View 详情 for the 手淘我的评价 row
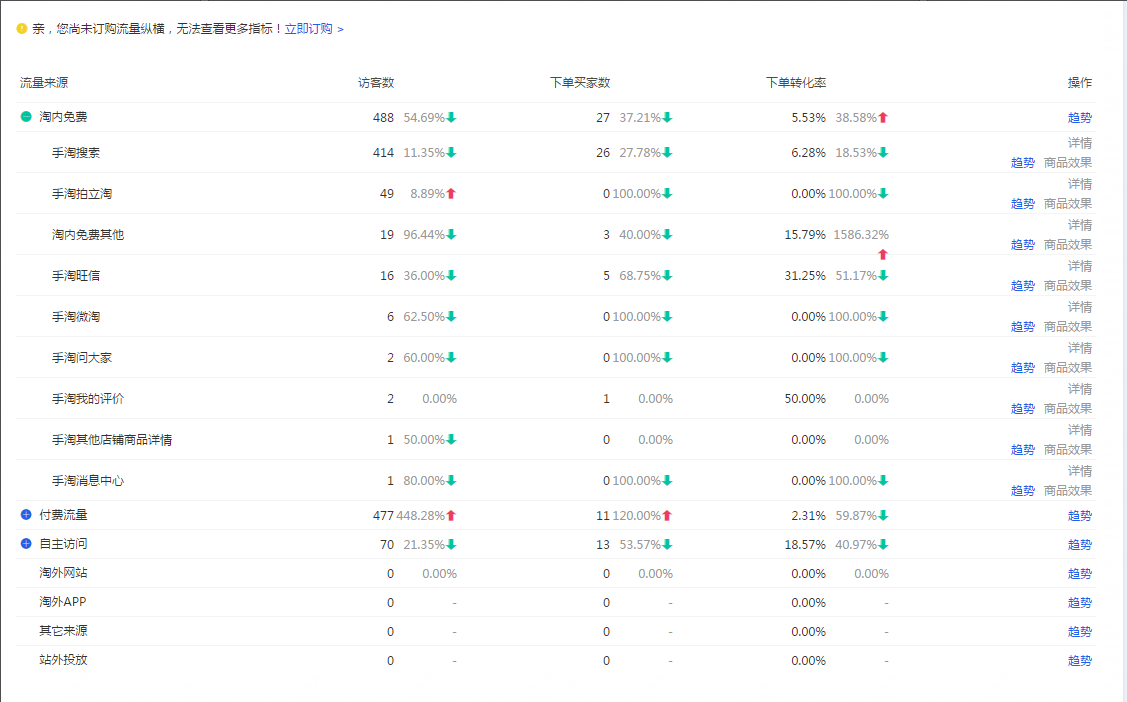 (x=1080, y=389)
